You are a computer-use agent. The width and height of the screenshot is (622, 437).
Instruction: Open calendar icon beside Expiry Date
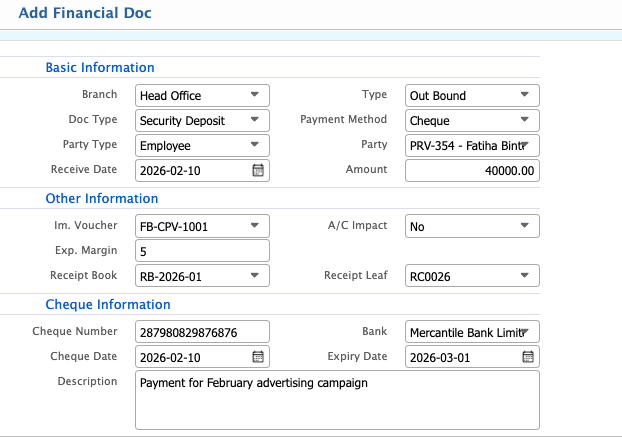(528, 357)
